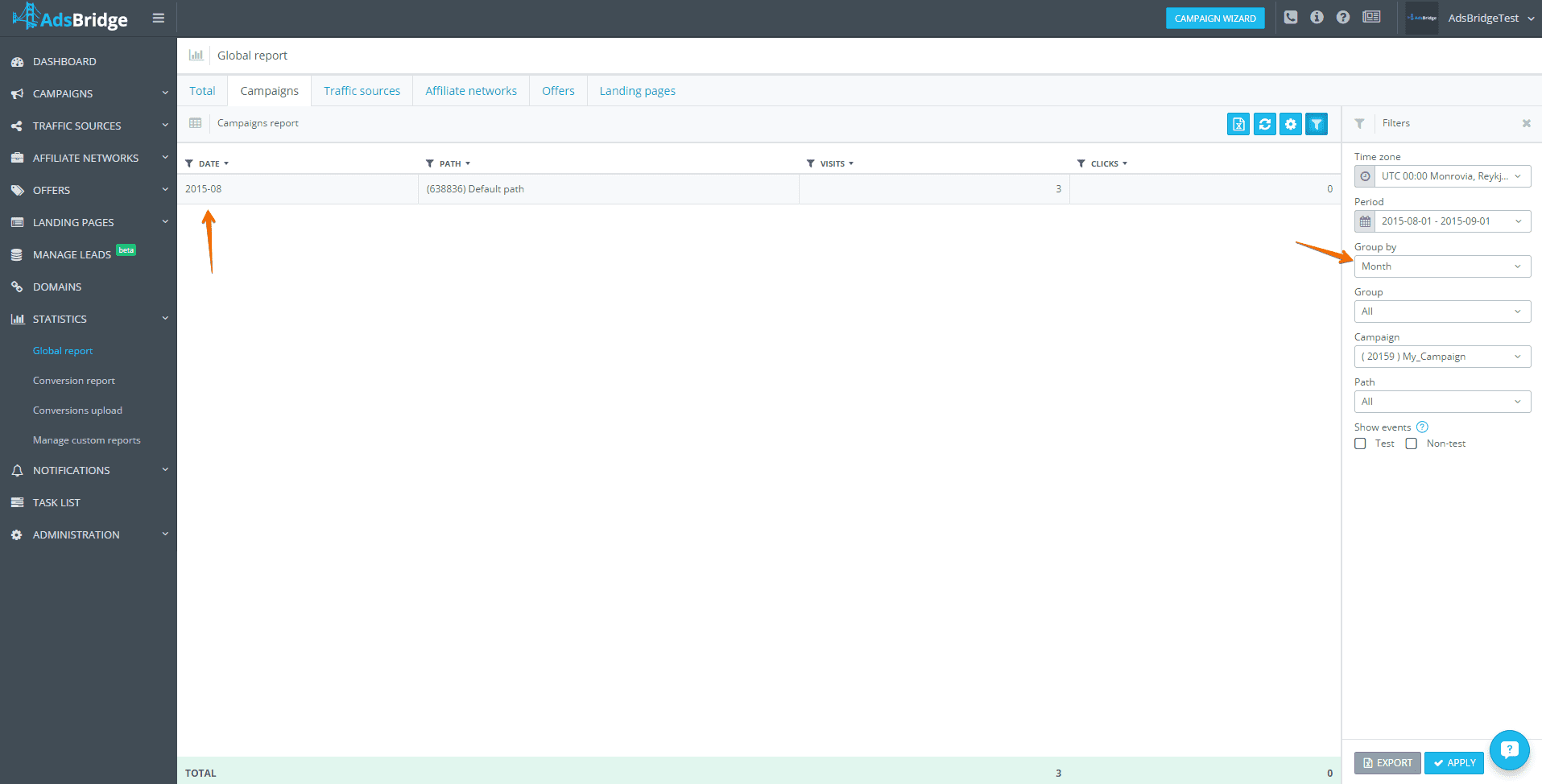Viewport: 1542px width, 784px height.
Task: Open the Path All dropdown
Action: [x=1442, y=402]
